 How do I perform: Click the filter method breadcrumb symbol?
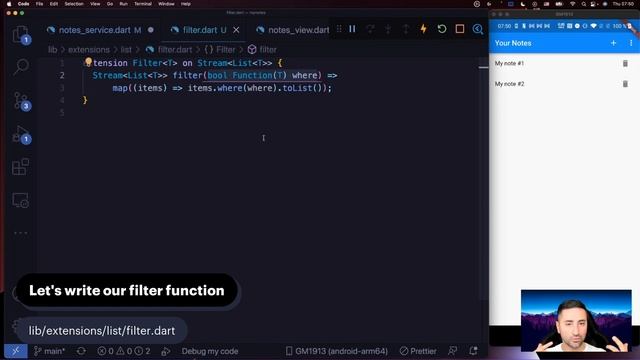coord(262,49)
